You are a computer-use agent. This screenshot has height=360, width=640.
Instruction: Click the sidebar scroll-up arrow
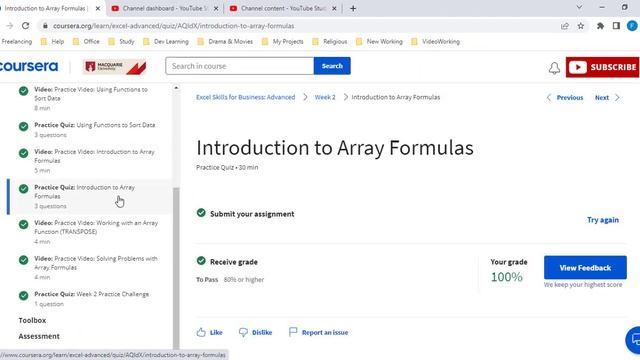point(176,88)
